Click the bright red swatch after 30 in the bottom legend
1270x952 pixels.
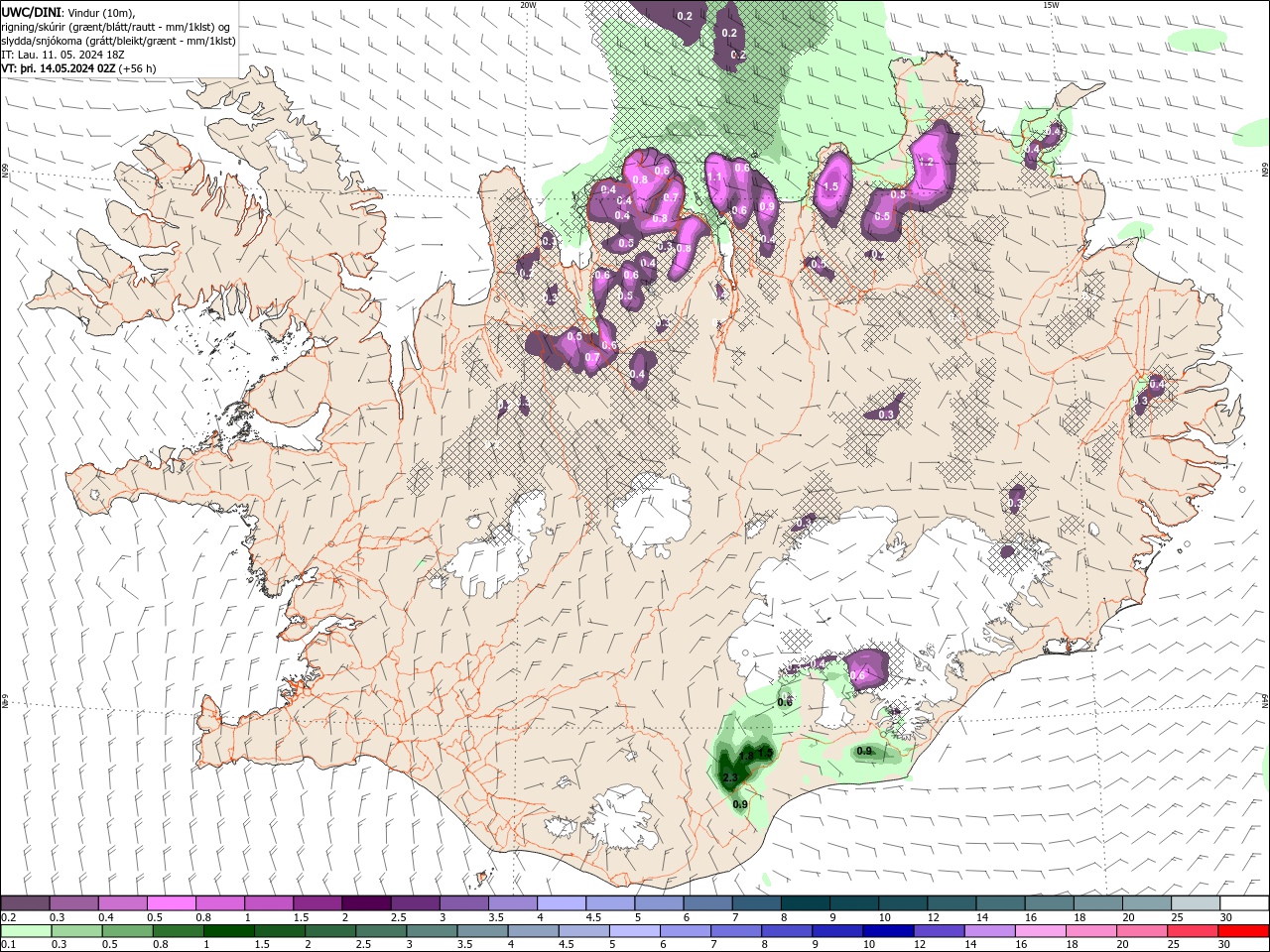coord(1243,931)
